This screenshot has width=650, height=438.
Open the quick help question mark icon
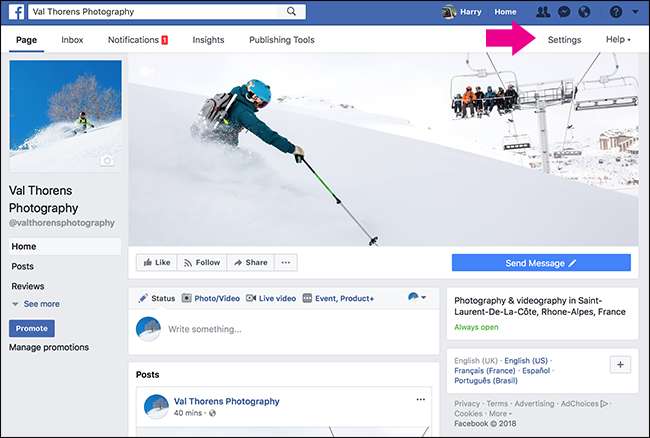[x=616, y=12]
